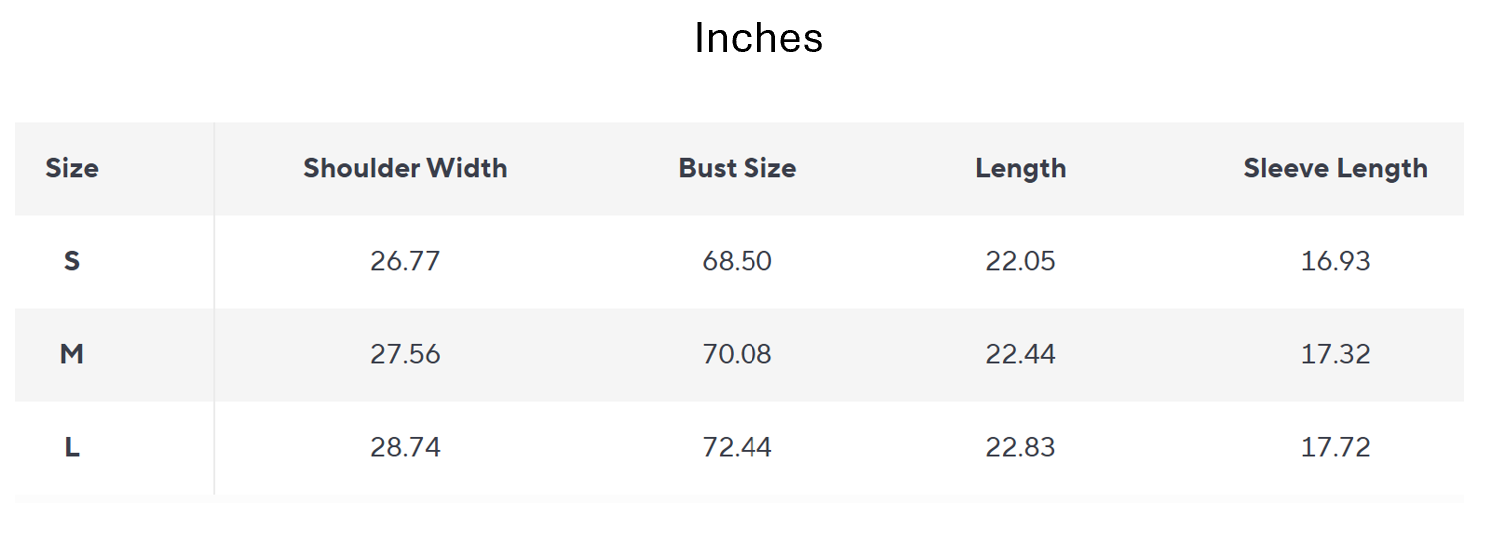Screen dimensions: 1510x540
Task: Click sleeve length value 17.32
Action: click(x=1335, y=354)
